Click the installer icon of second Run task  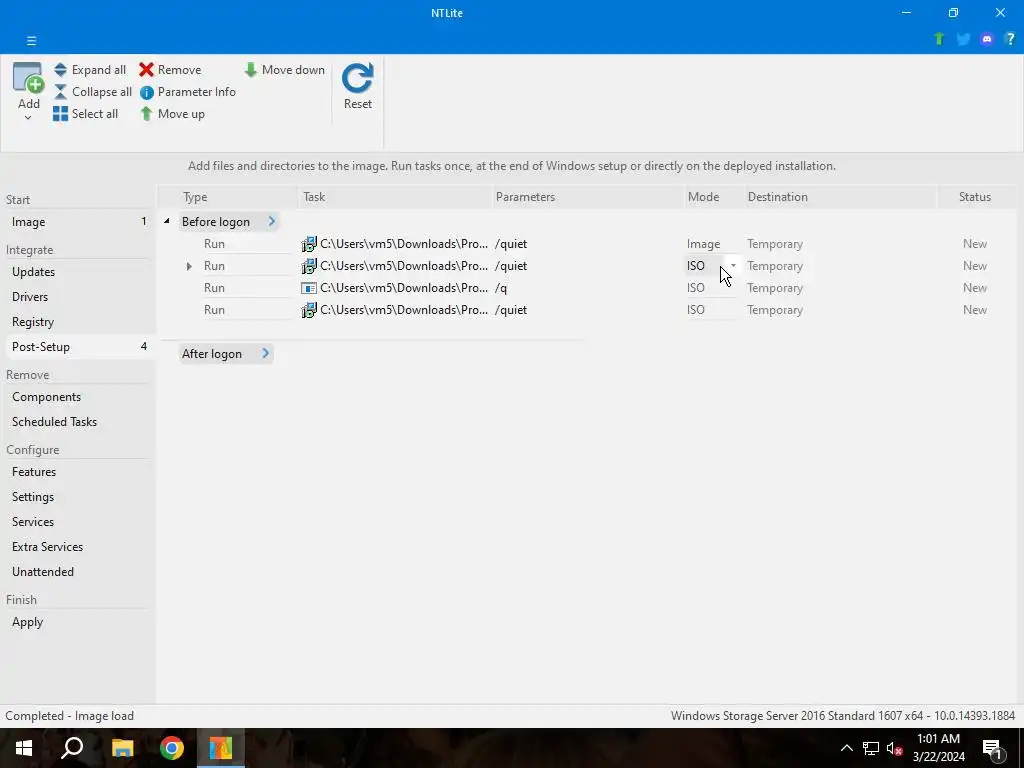click(309, 266)
